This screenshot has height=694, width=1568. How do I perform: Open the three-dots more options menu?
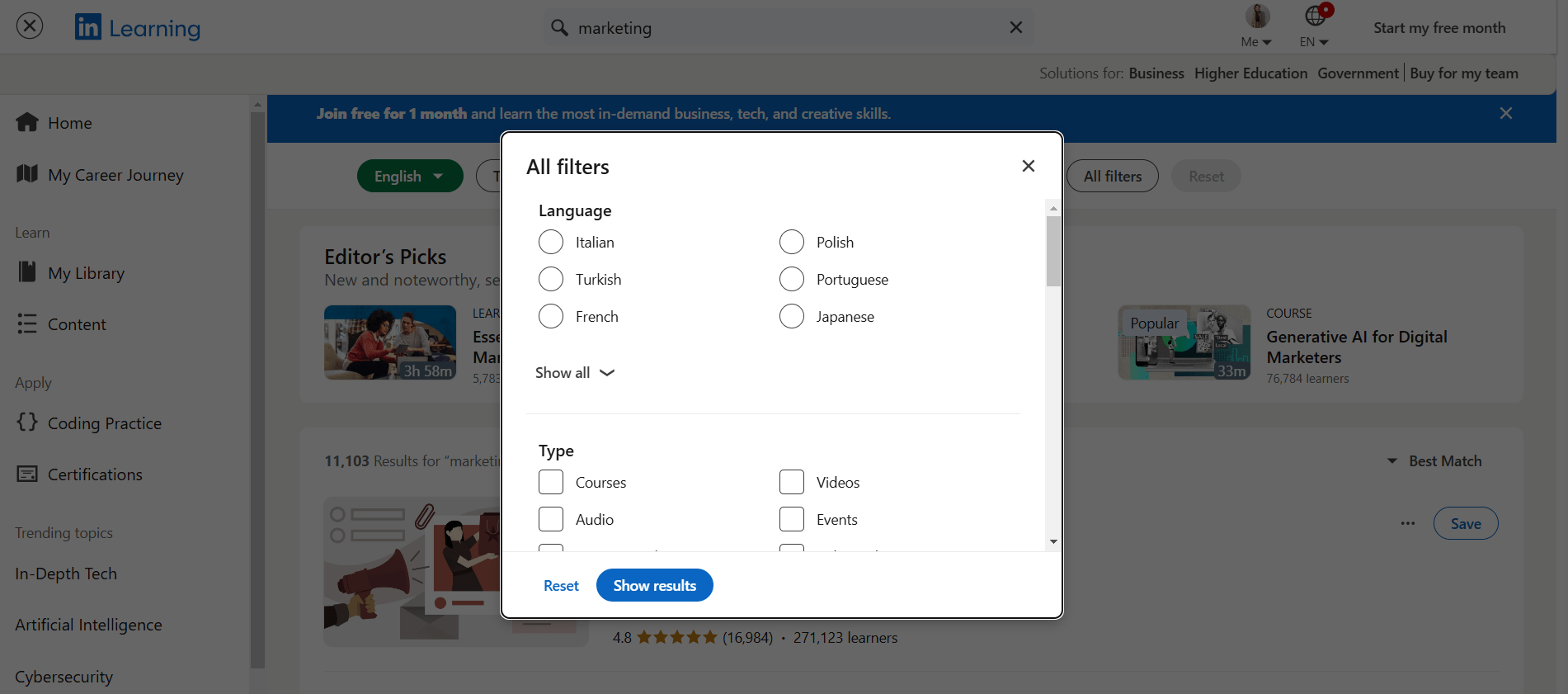[x=1408, y=523]
